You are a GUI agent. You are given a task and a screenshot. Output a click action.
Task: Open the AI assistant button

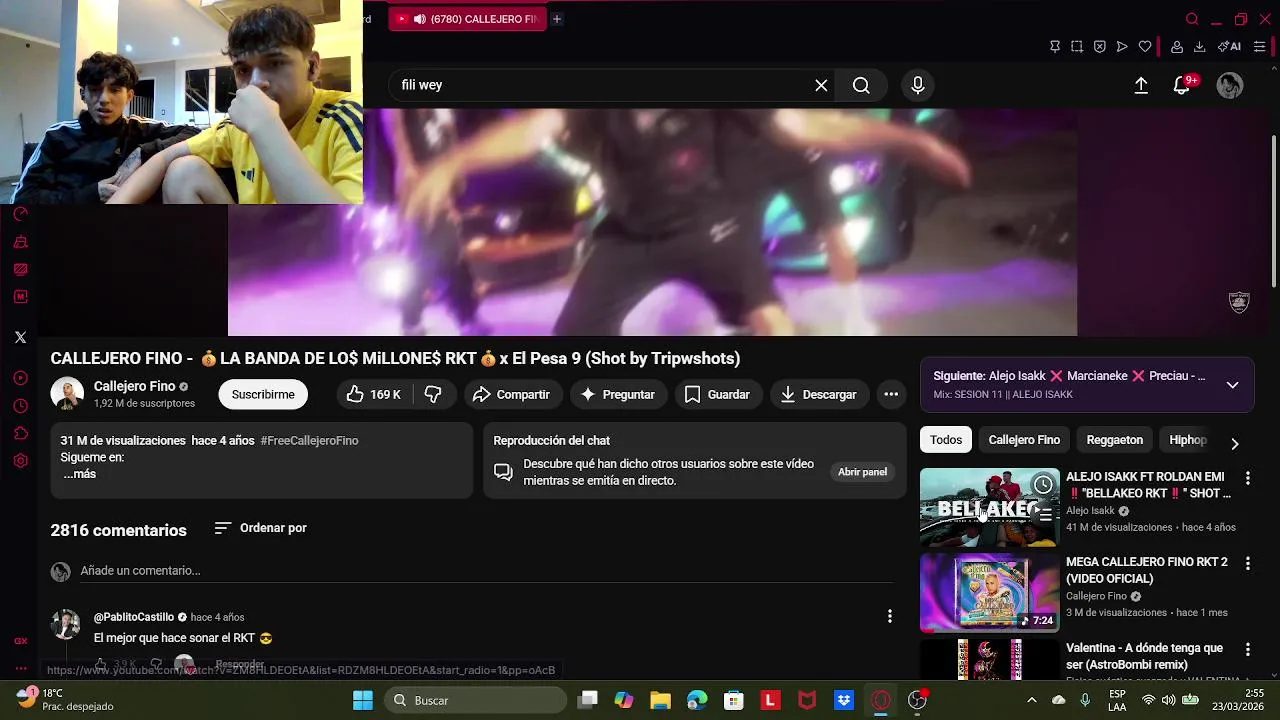click(x=1229, y=46)
